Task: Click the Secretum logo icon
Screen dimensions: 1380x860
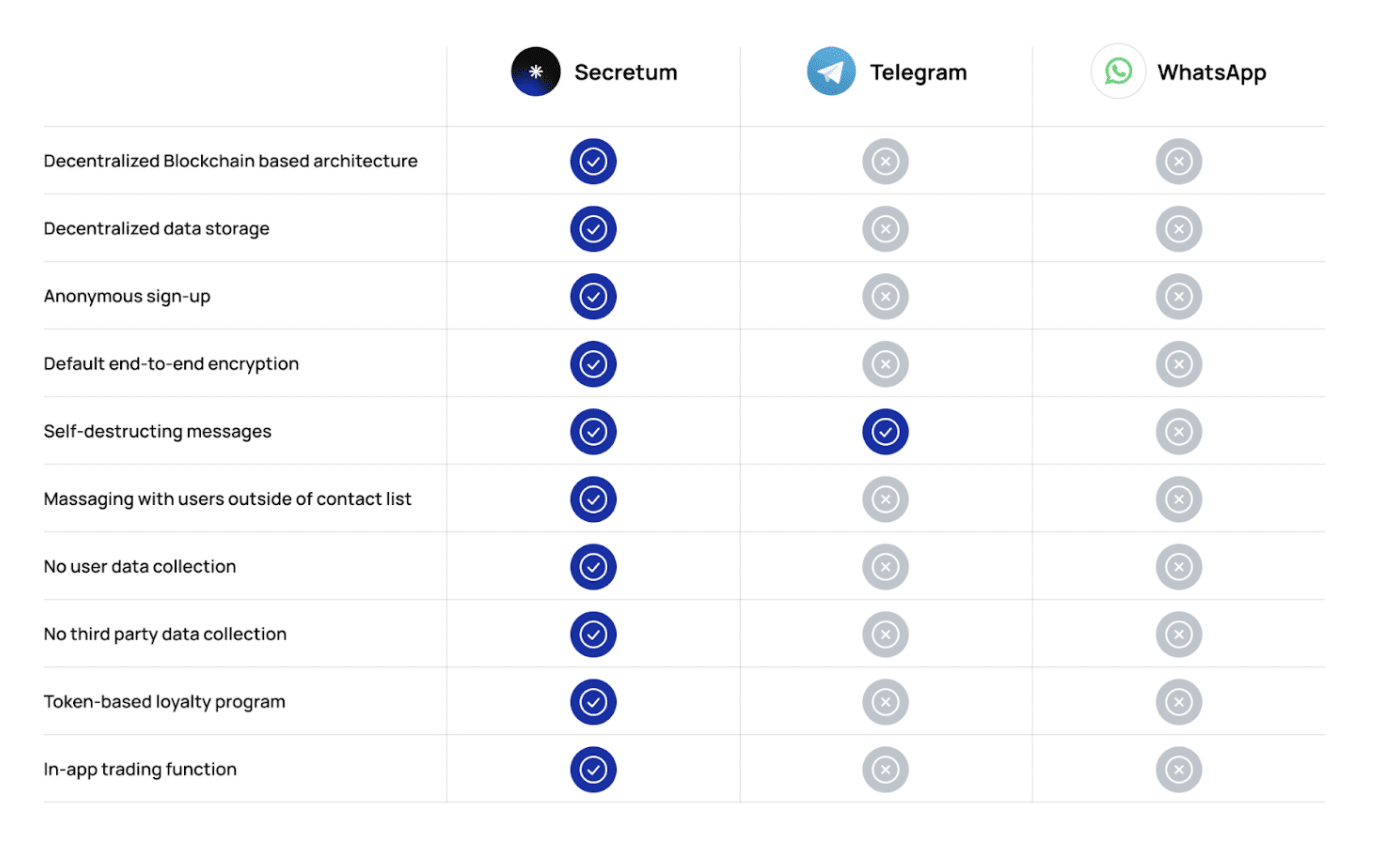Action: pyautogui.click(x=535, y=72)
